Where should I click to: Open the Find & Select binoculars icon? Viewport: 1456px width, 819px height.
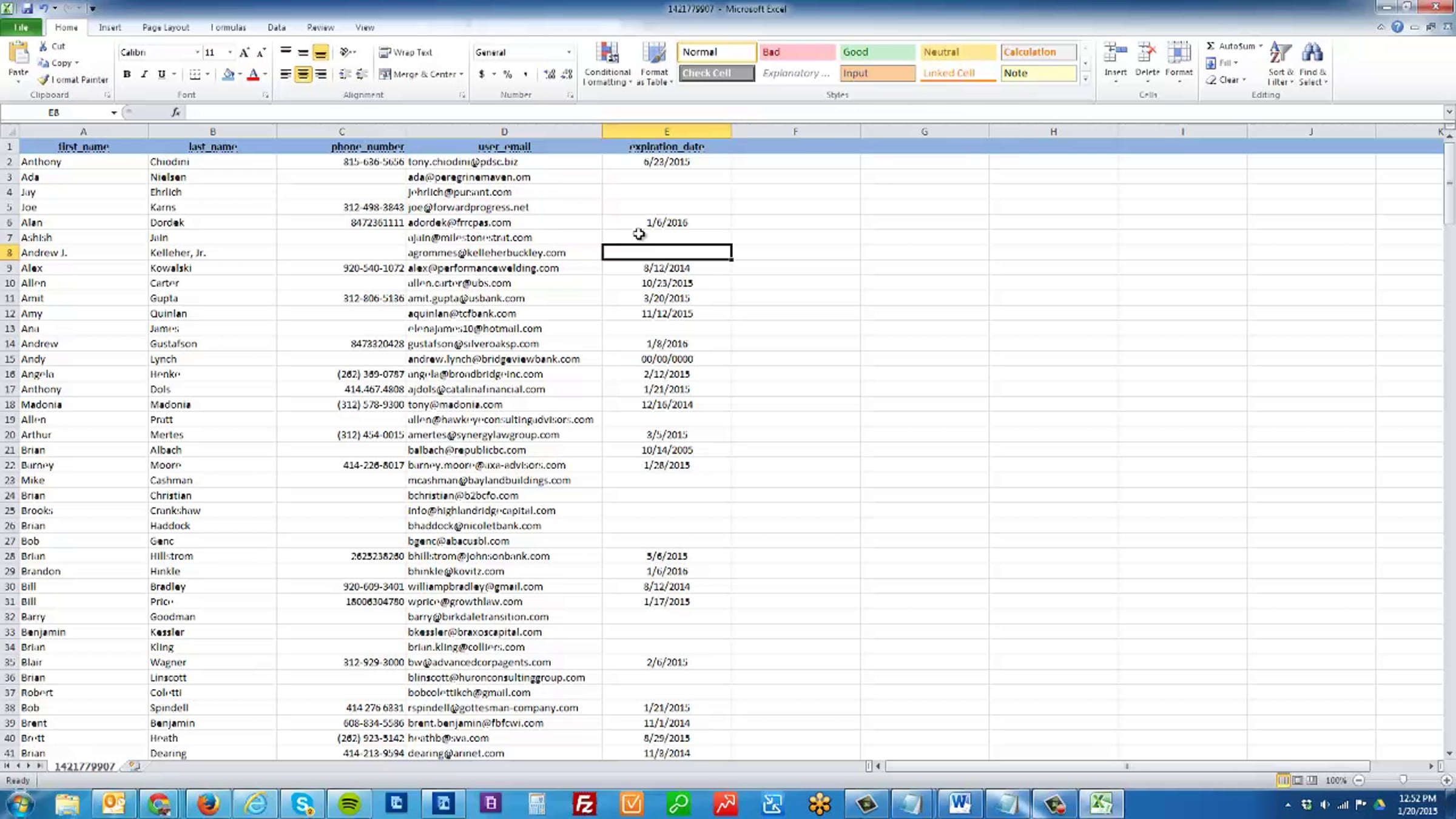tap(1312, 53)
